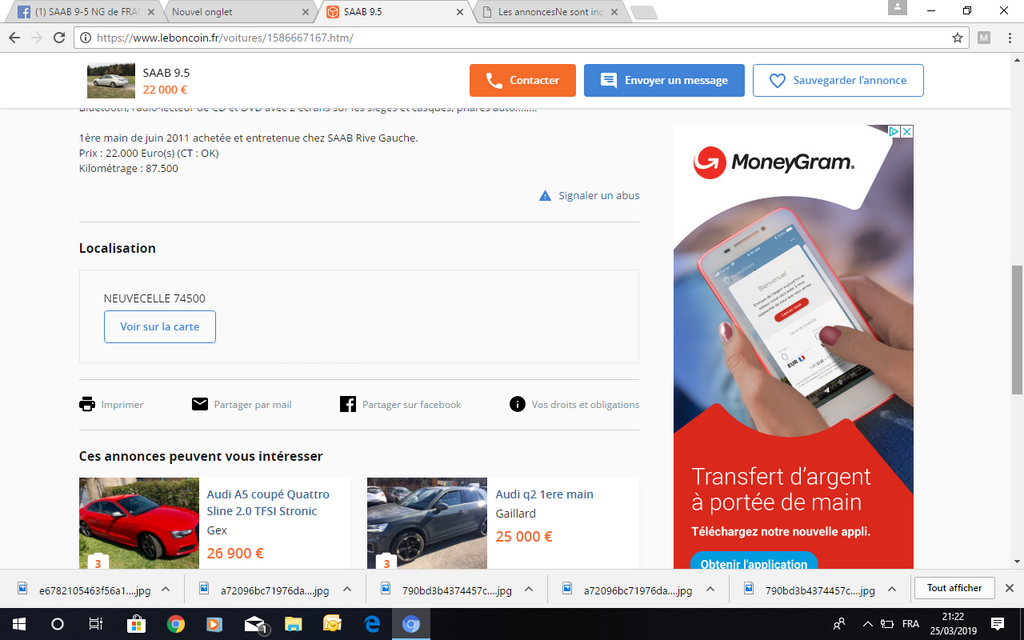Click Envoyer un message button
Image resolution: width=1024 pixels, height=640 pixels.
[664, 80]
